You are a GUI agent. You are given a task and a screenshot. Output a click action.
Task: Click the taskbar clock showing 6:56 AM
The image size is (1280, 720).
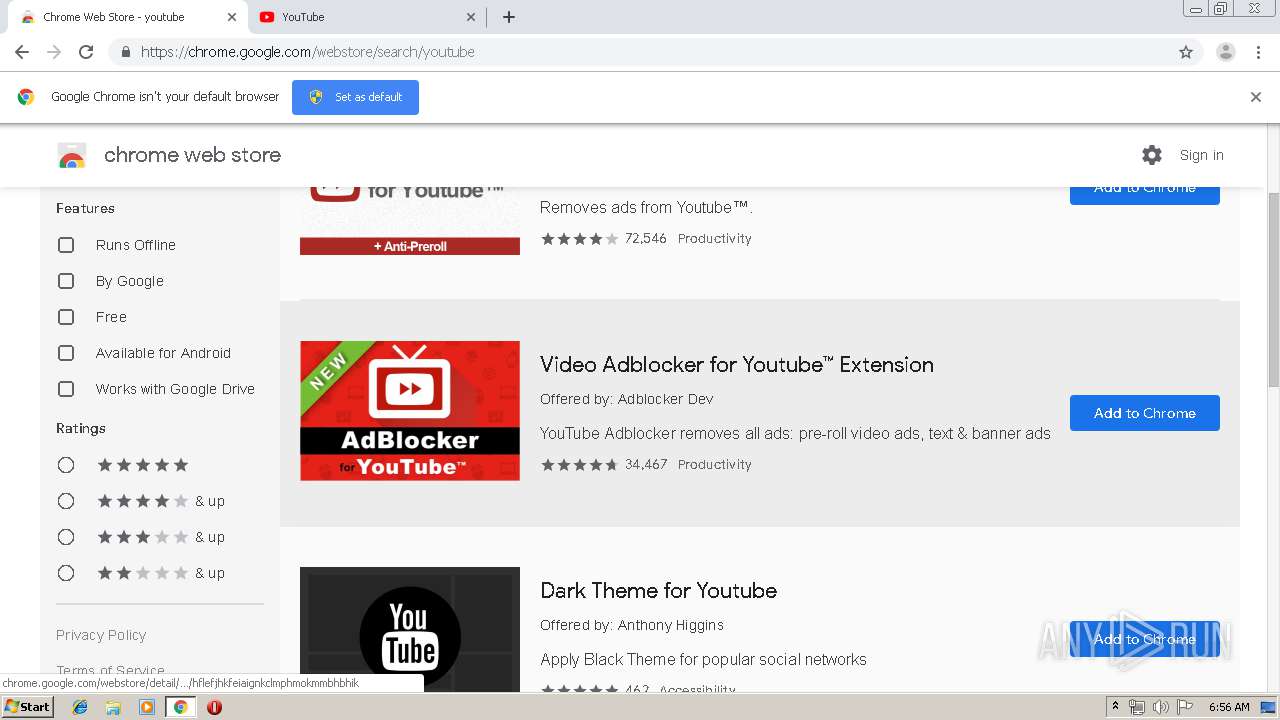1229,707
